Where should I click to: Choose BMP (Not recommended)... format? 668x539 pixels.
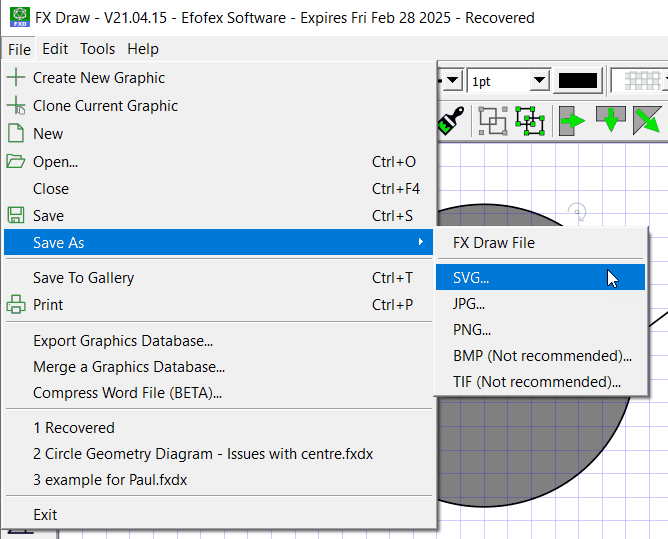click(540, 356)
